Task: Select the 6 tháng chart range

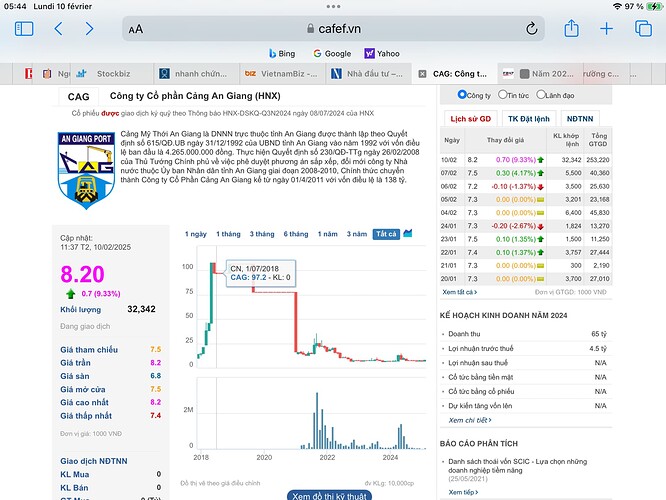Action: pos(296,234)
